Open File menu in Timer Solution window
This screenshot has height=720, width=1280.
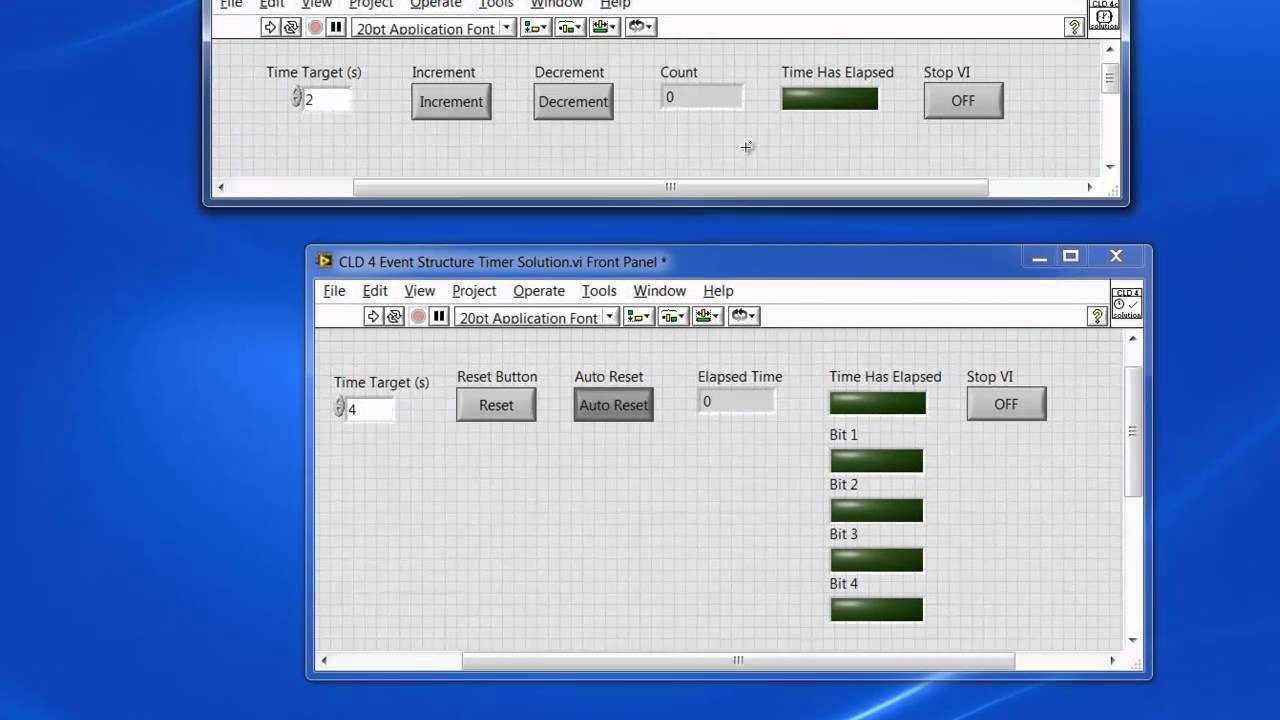point(334,291)
